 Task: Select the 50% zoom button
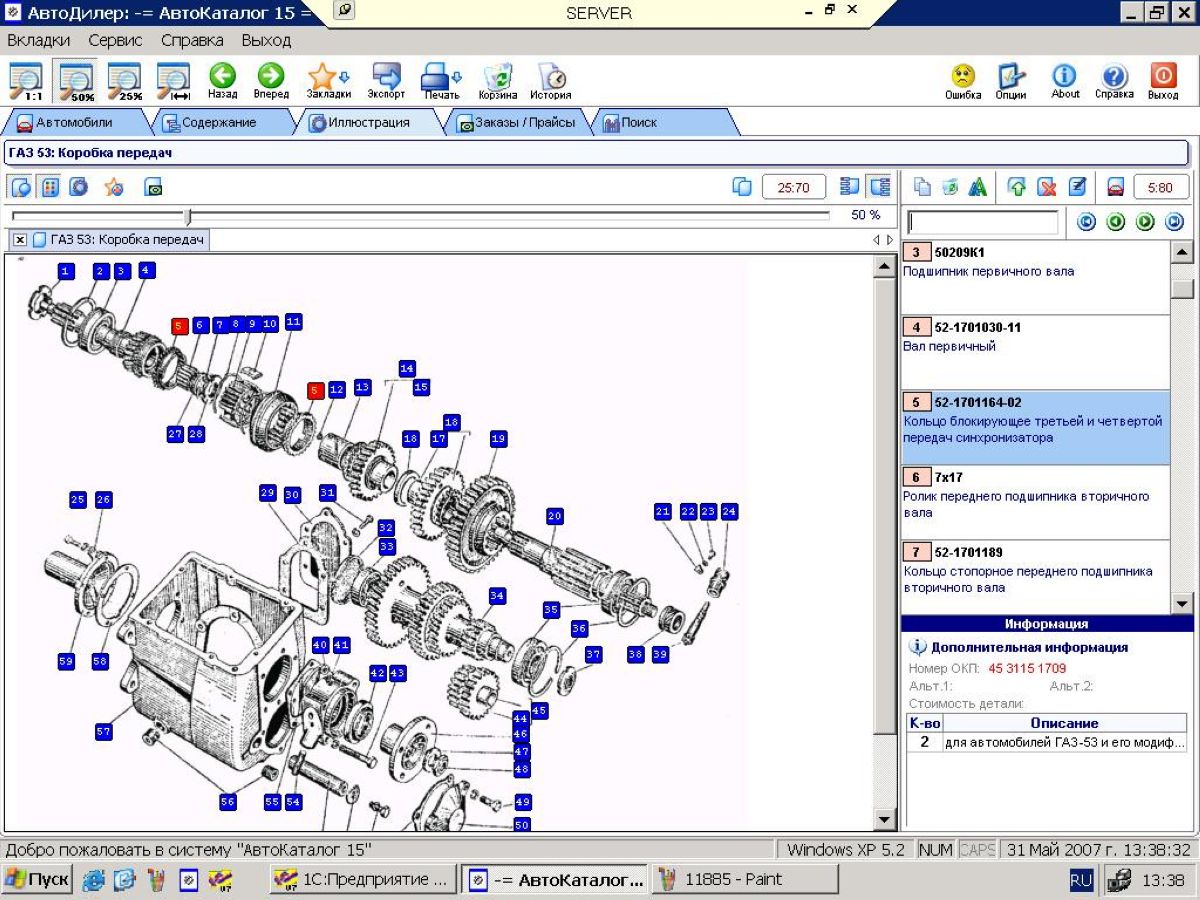[x=77, y=81]
